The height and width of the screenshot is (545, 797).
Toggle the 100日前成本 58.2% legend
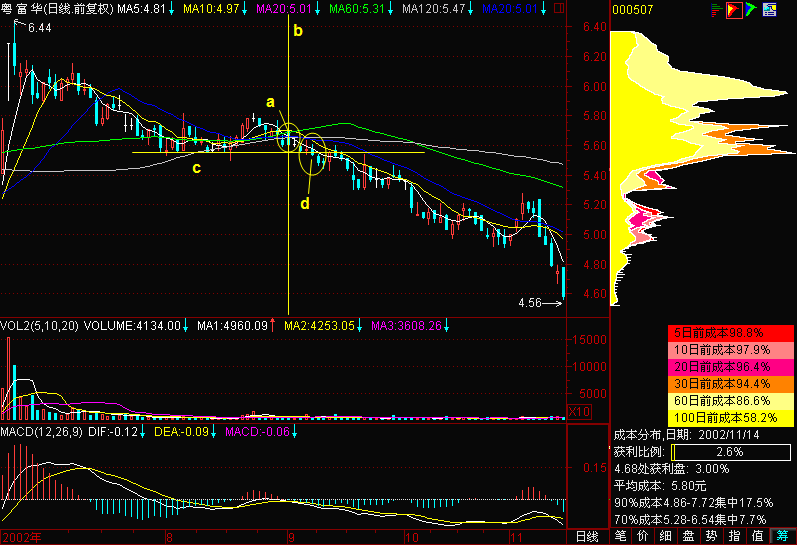click(730, 418)
